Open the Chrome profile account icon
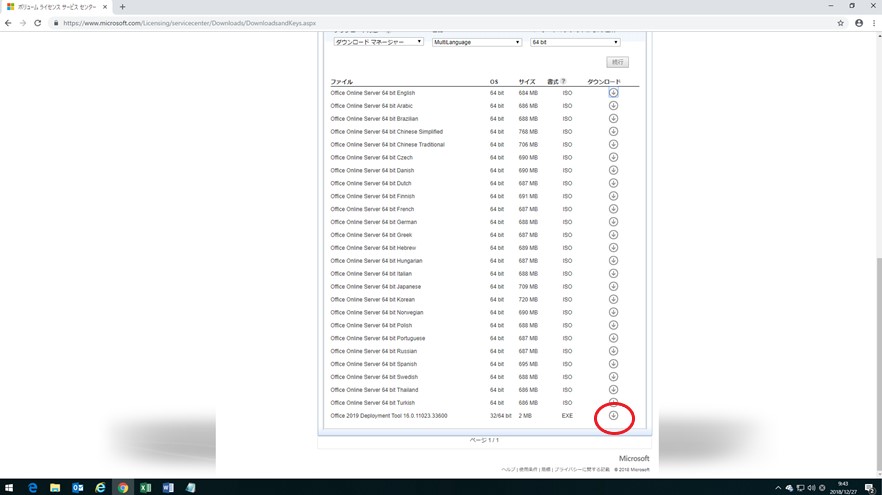Screen dimensions: 882x495 859,23
